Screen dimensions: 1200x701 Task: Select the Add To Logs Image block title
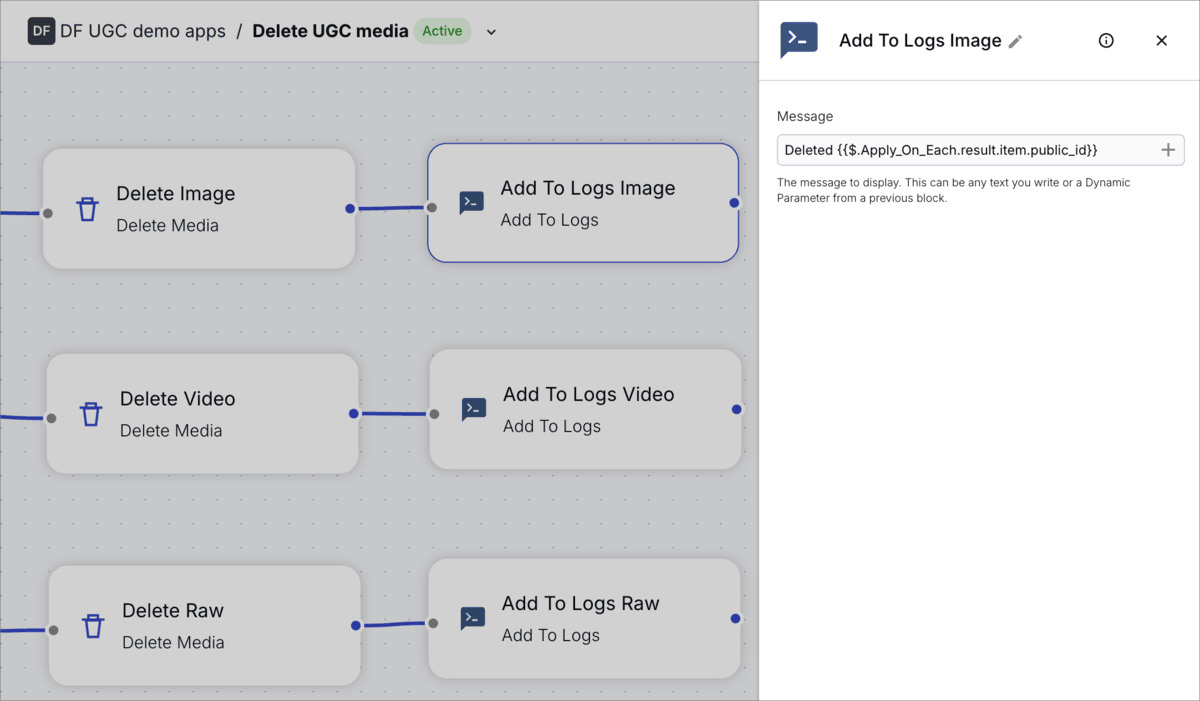pyautogui.click(x=588, y=188)
